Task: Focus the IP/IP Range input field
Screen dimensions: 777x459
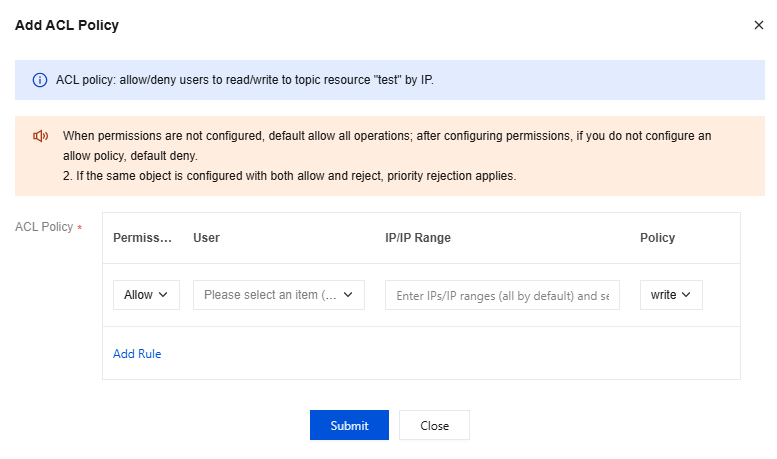Action: (x=502, y=295)
